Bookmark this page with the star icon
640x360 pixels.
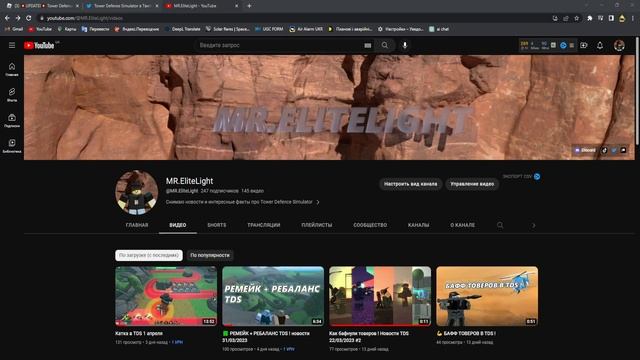pyautogui.click(x=576, y=18)
